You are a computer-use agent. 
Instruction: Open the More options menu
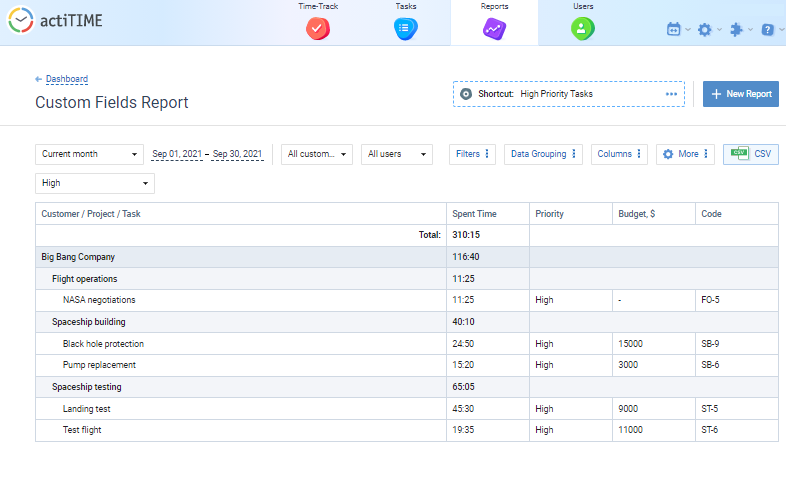(685, 154)
